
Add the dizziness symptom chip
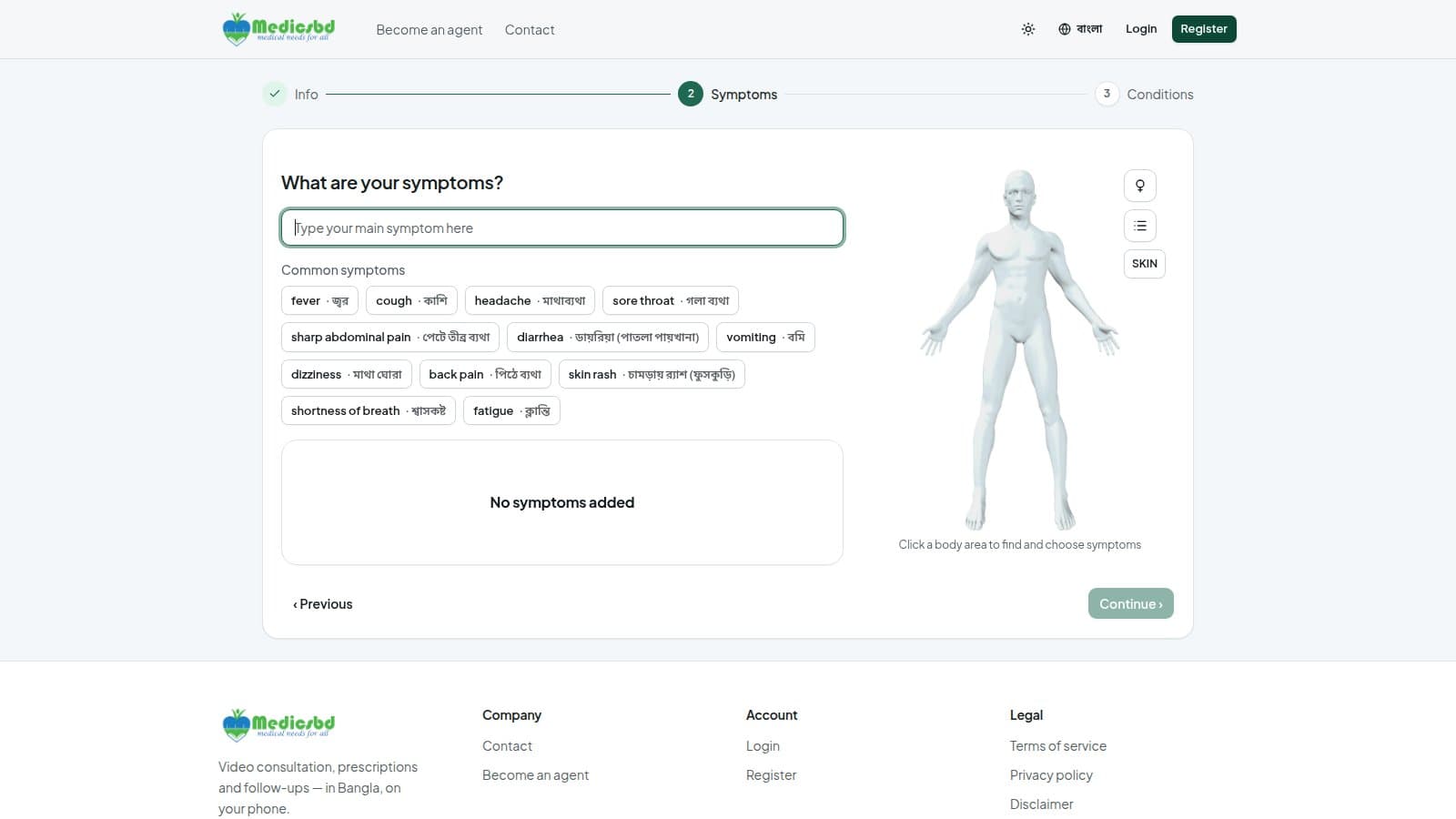(347, 374)
